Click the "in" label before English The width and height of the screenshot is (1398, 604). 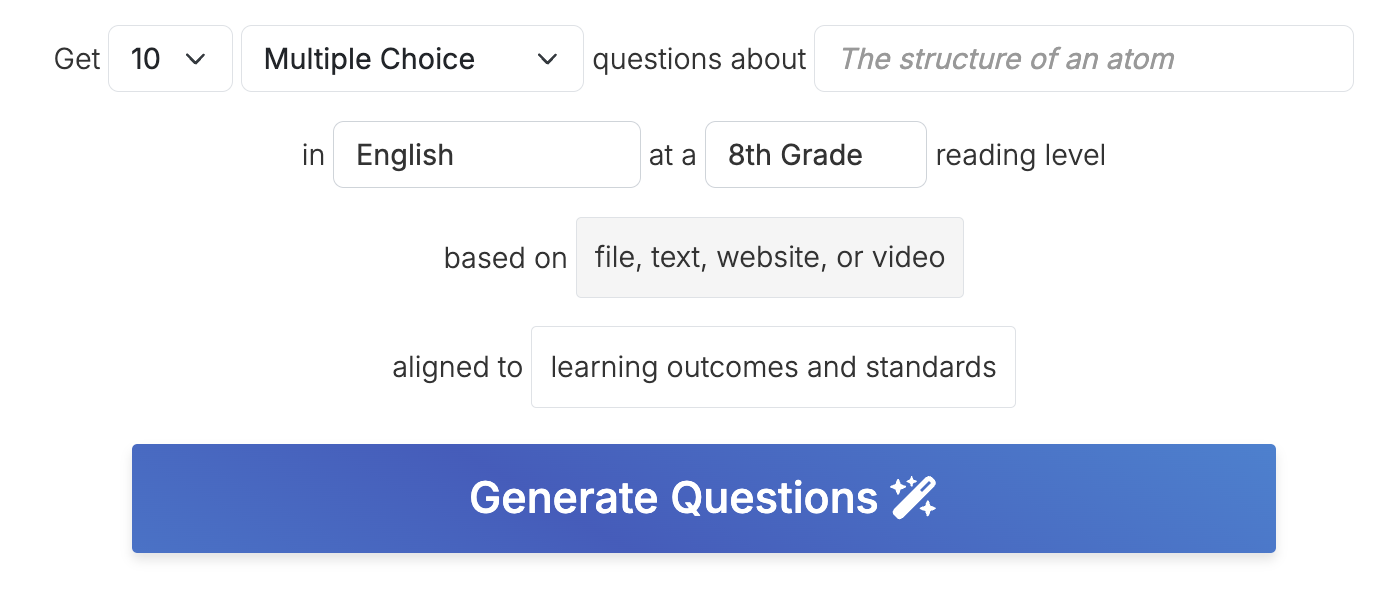(x=313, y=155)
